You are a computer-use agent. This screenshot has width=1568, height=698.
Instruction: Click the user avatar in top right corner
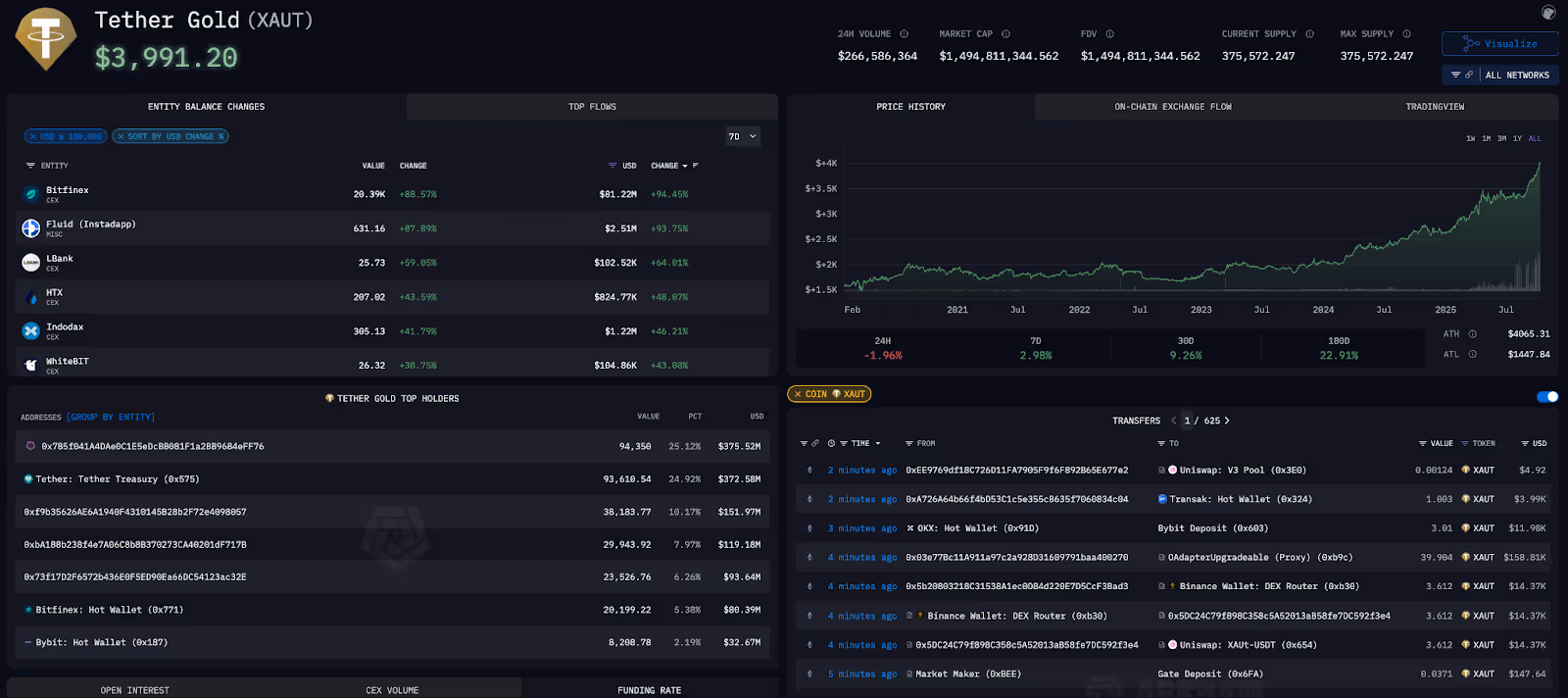1548,13
